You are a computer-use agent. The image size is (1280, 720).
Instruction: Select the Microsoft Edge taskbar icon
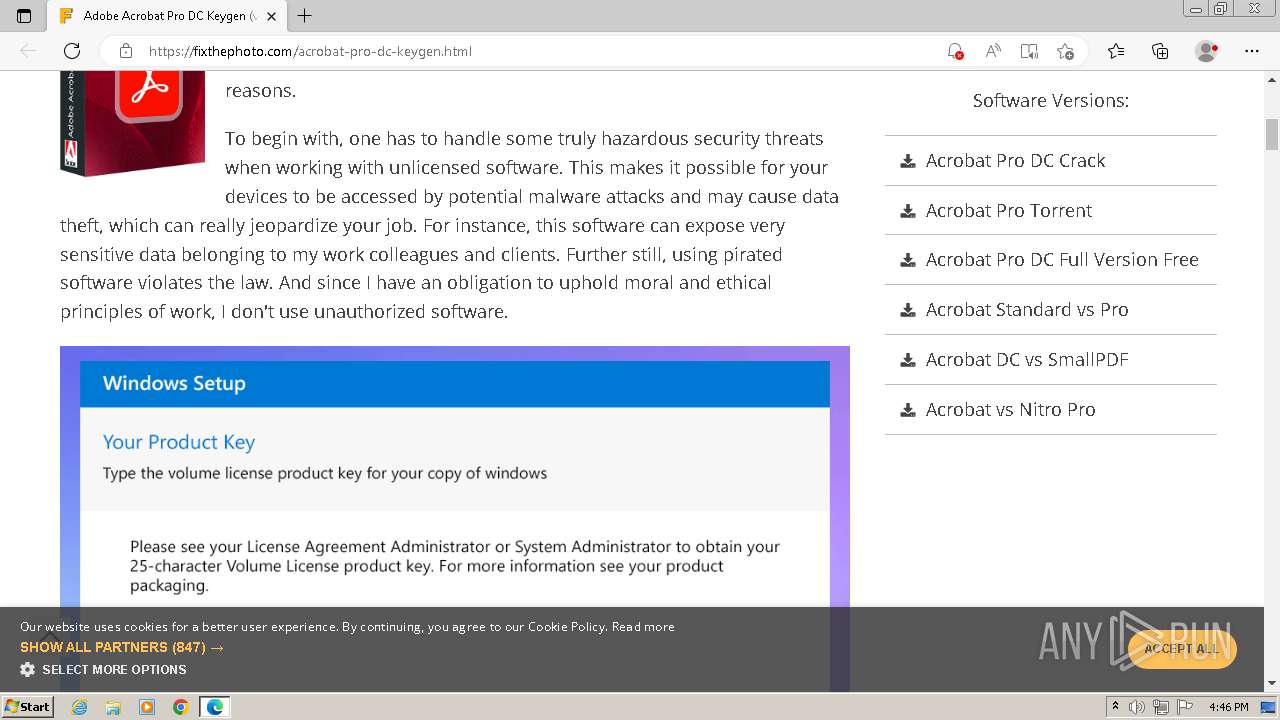[215, 707]
